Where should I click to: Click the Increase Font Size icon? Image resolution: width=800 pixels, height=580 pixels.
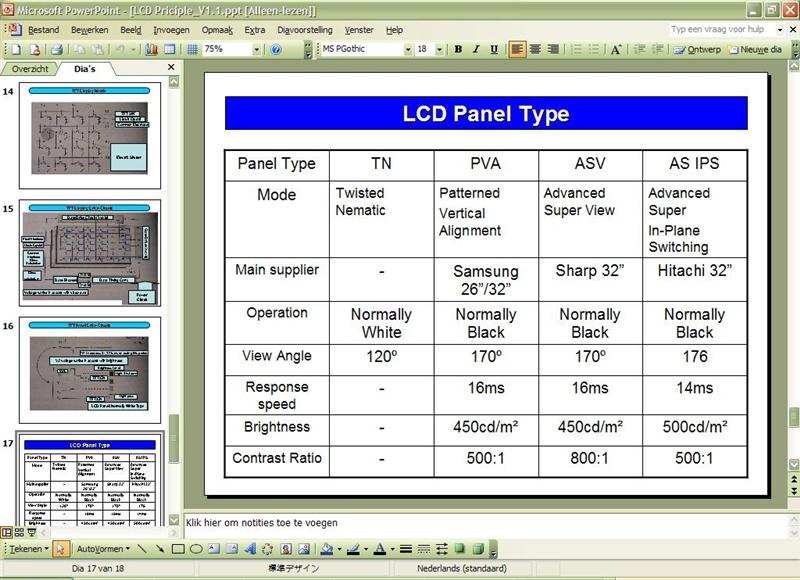(x=616, y=49)
